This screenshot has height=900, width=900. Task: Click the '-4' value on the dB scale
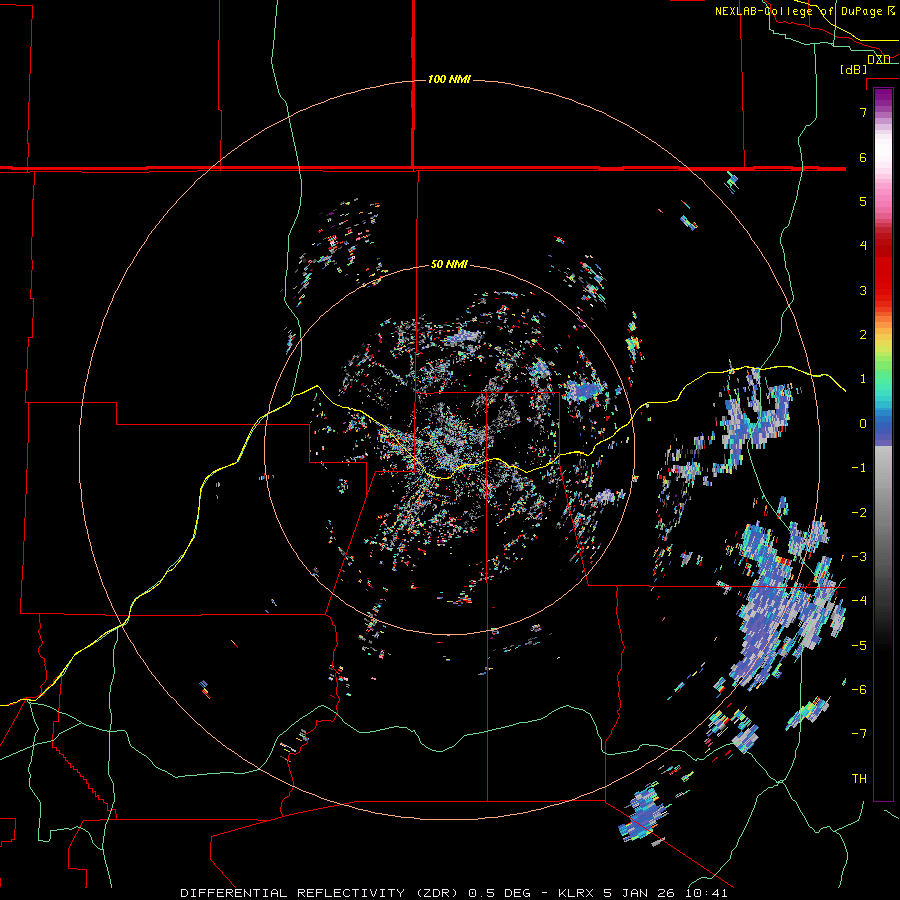[x=859, y=600]
